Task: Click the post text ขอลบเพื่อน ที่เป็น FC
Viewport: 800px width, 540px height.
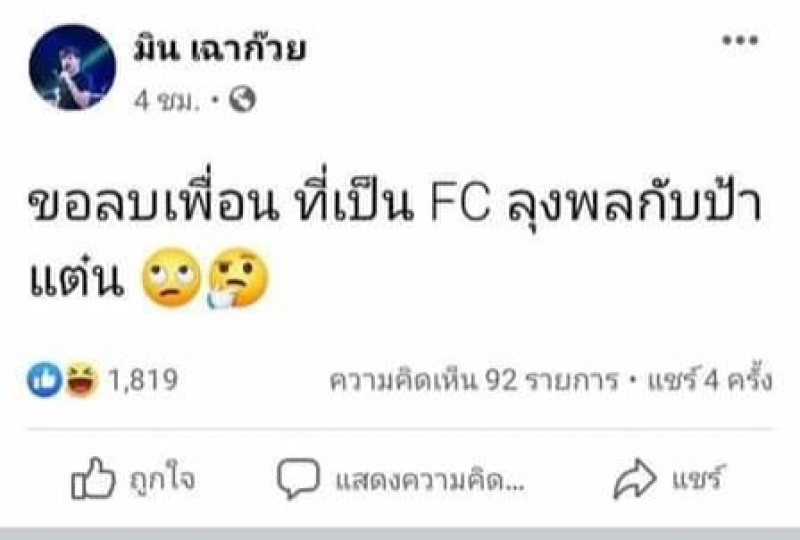Action: coord(259,205)
